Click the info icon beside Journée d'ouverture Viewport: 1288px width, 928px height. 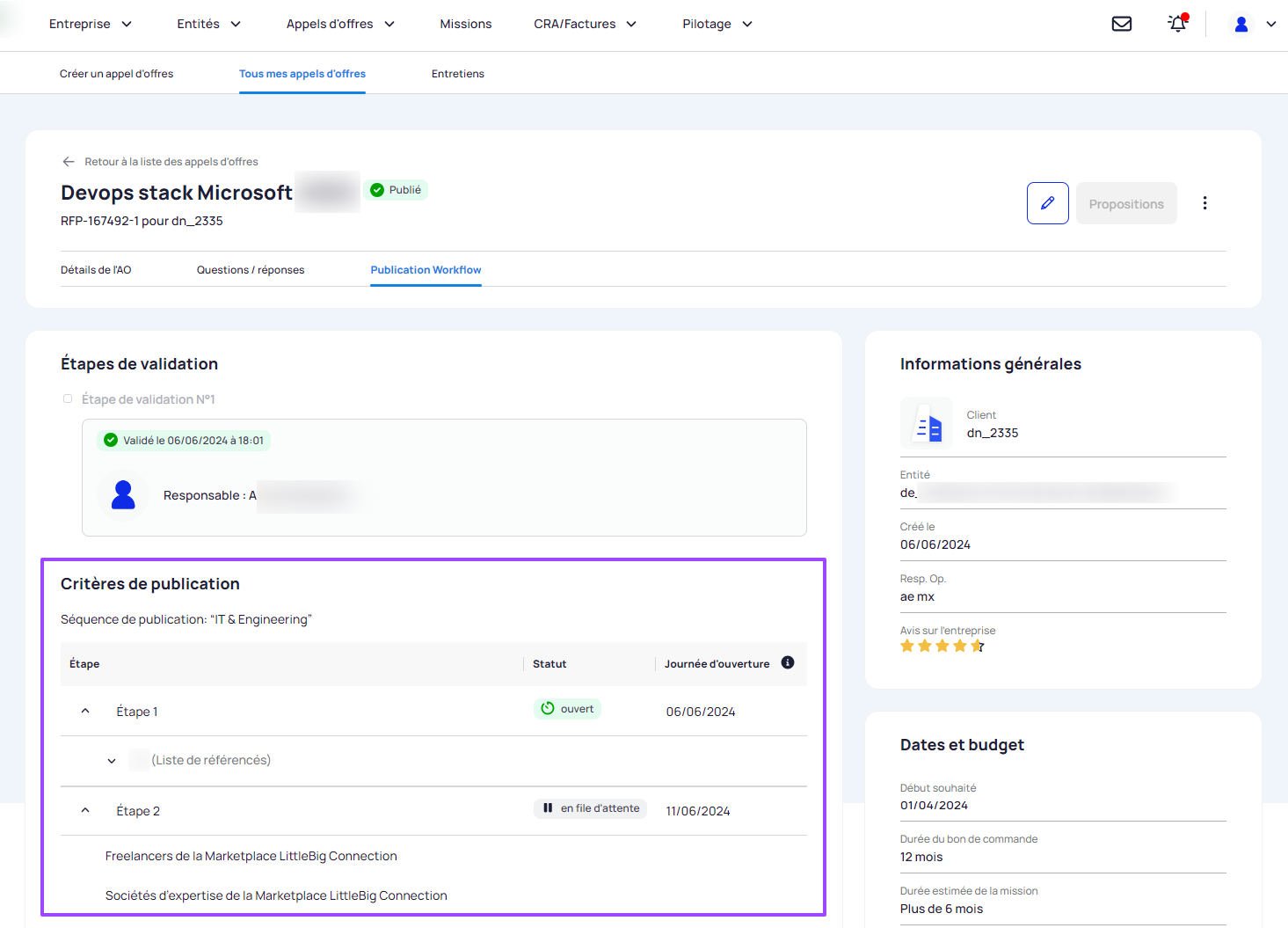click(788, 662)
